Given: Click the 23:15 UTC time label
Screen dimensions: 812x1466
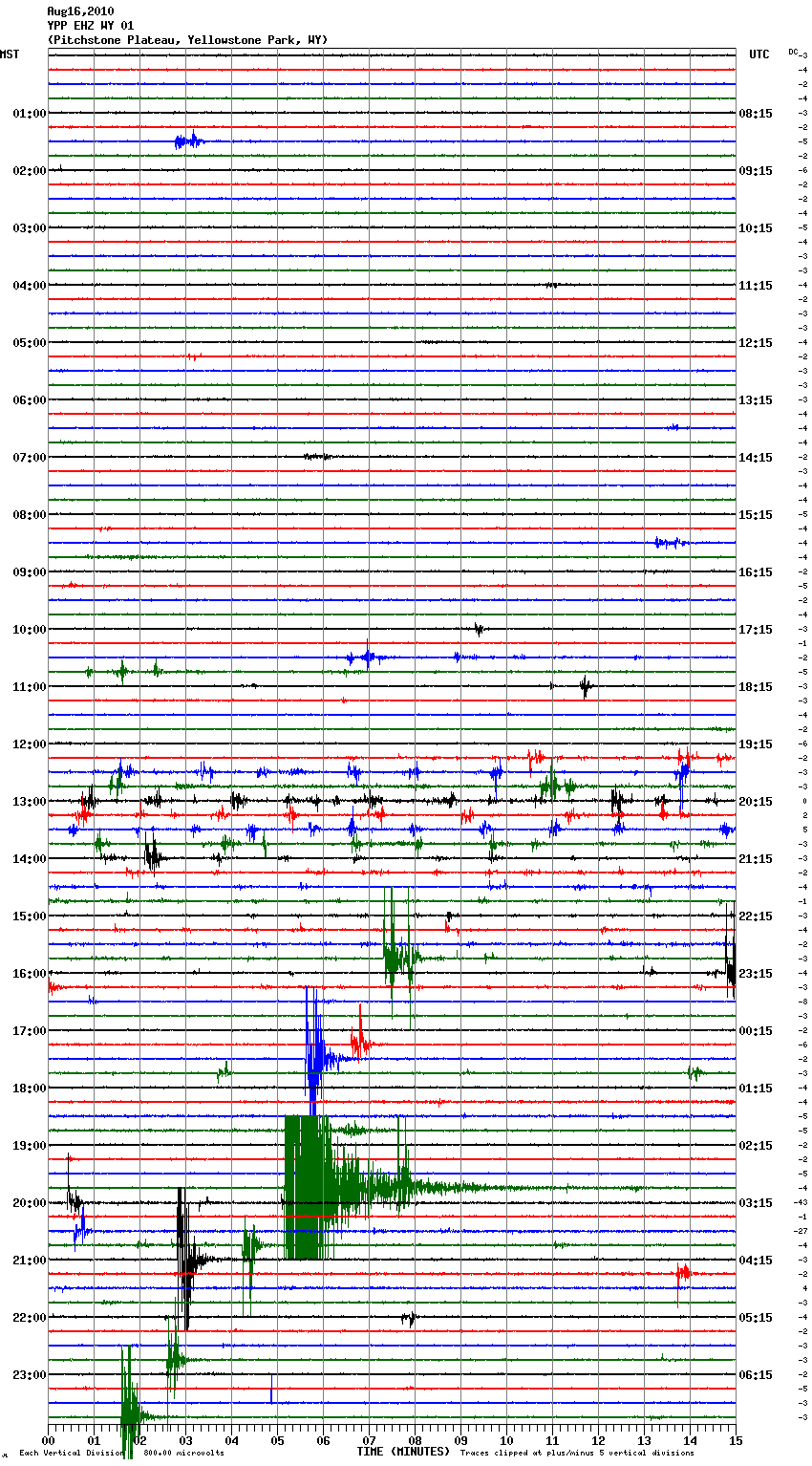Looking at the screenshot, I should click(756, 974).
